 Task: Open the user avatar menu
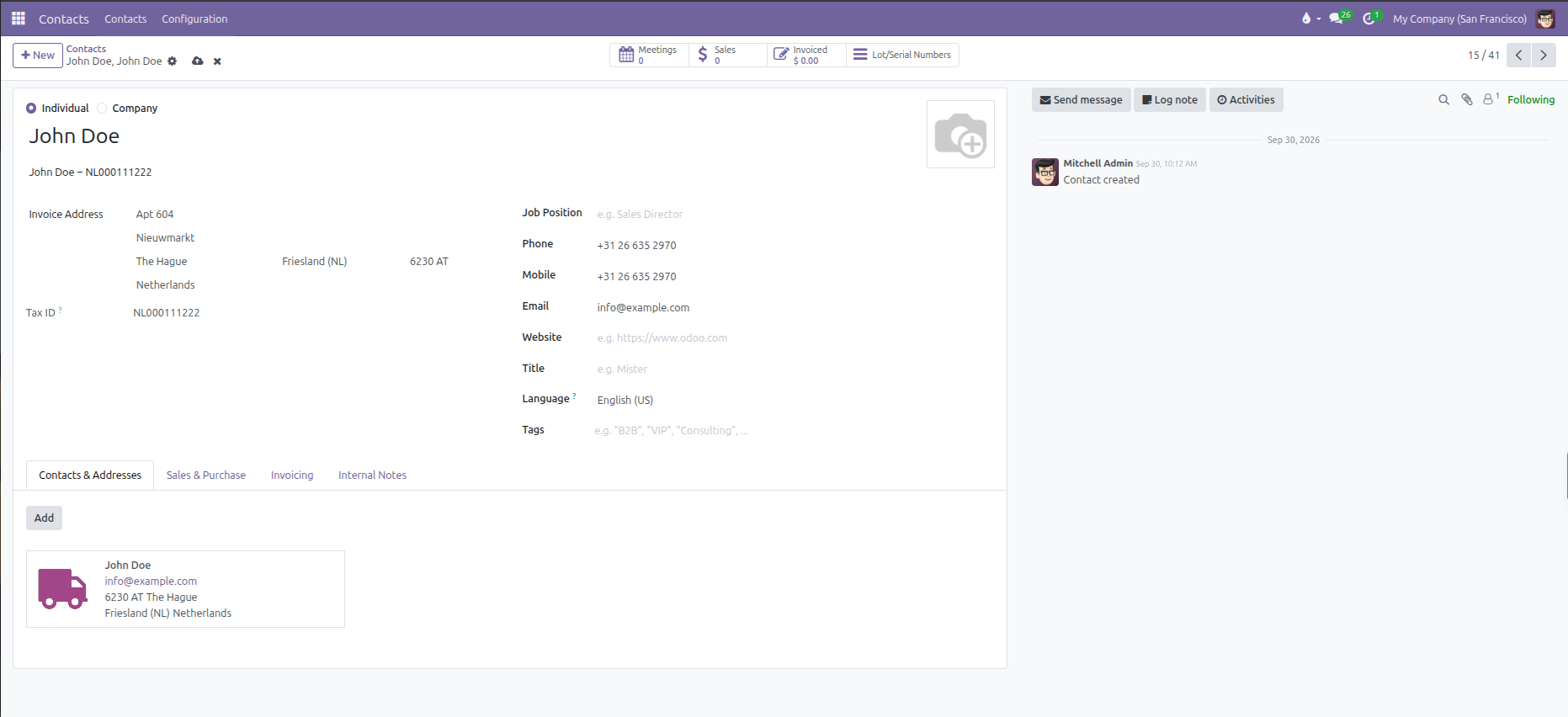(1545, 19)
